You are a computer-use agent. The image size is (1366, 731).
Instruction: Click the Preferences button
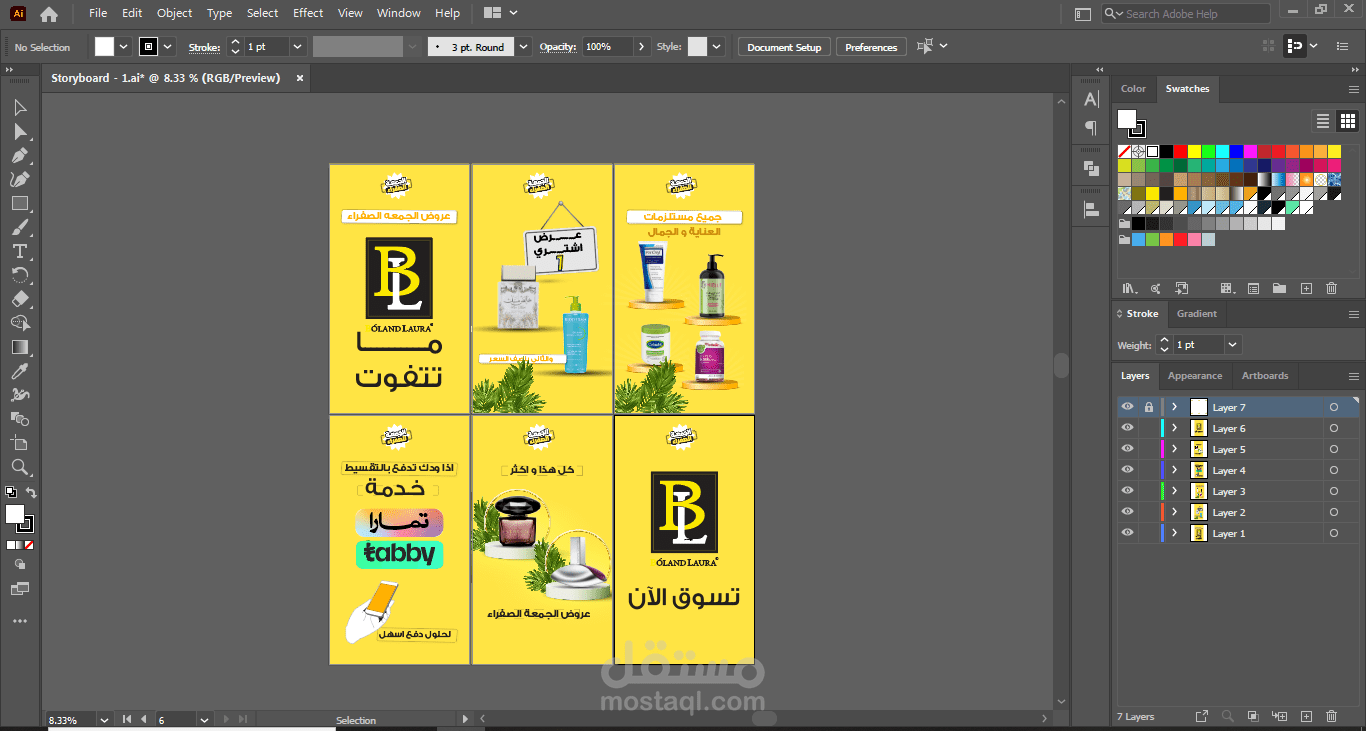point(871,47)
